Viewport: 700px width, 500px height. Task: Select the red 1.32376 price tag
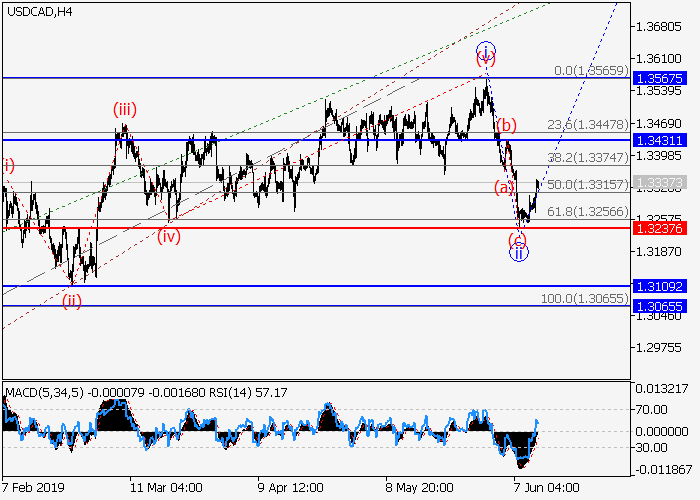point(663,228)
